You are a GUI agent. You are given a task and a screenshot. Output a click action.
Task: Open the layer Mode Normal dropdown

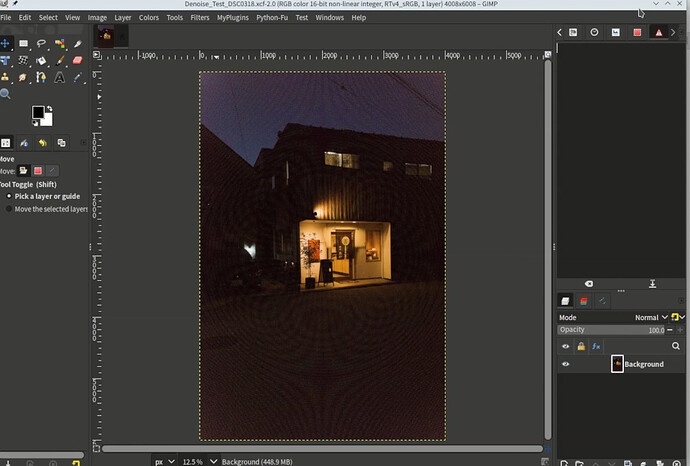651,317
